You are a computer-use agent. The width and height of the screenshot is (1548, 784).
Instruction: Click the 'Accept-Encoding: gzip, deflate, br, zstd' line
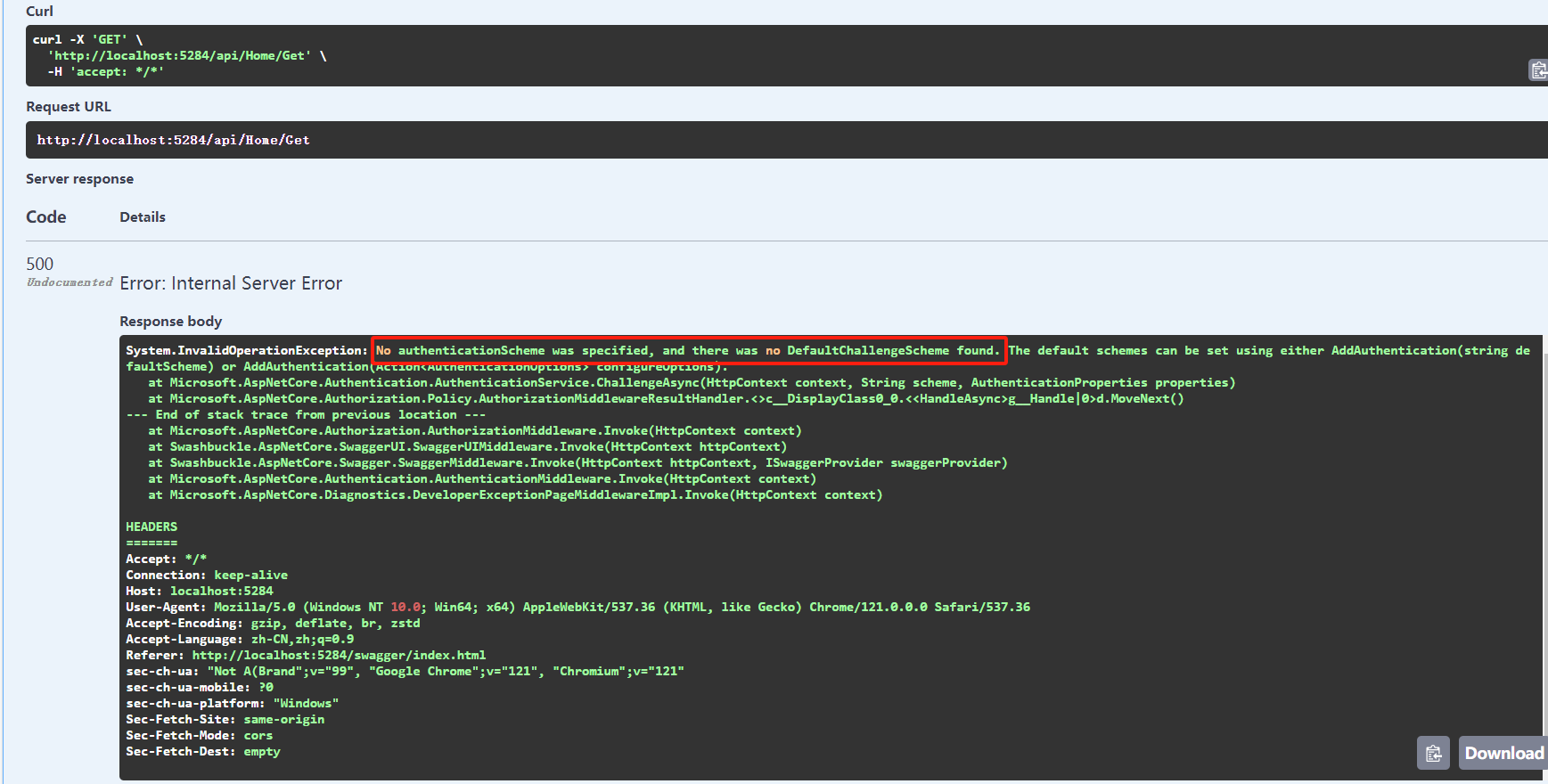pyautogui.click(x=273, y=623)
